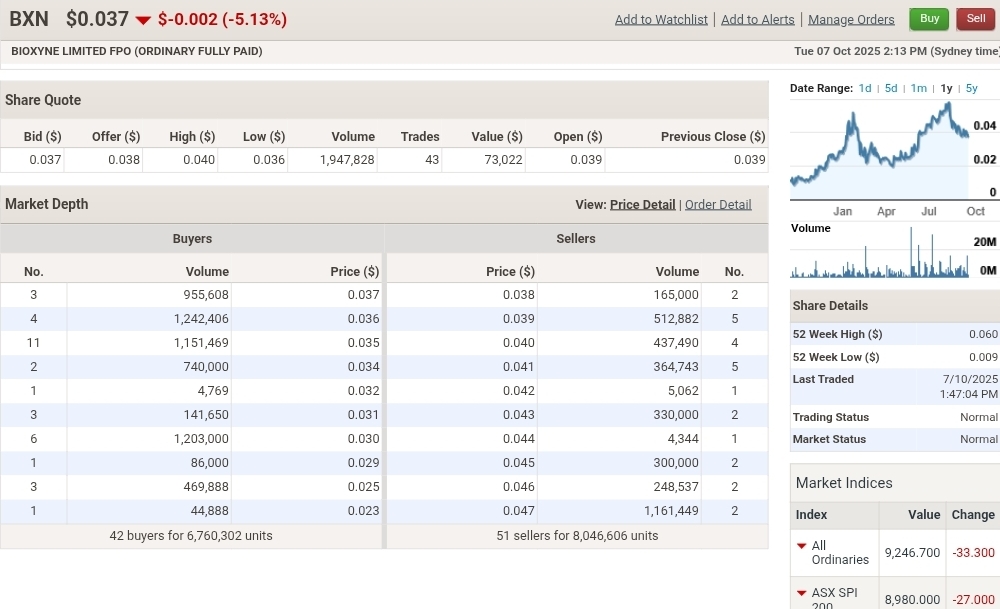This screenshot has width=1000, height=609.
Task: Open the Add to Watchlist link
Action: point(661,20)
